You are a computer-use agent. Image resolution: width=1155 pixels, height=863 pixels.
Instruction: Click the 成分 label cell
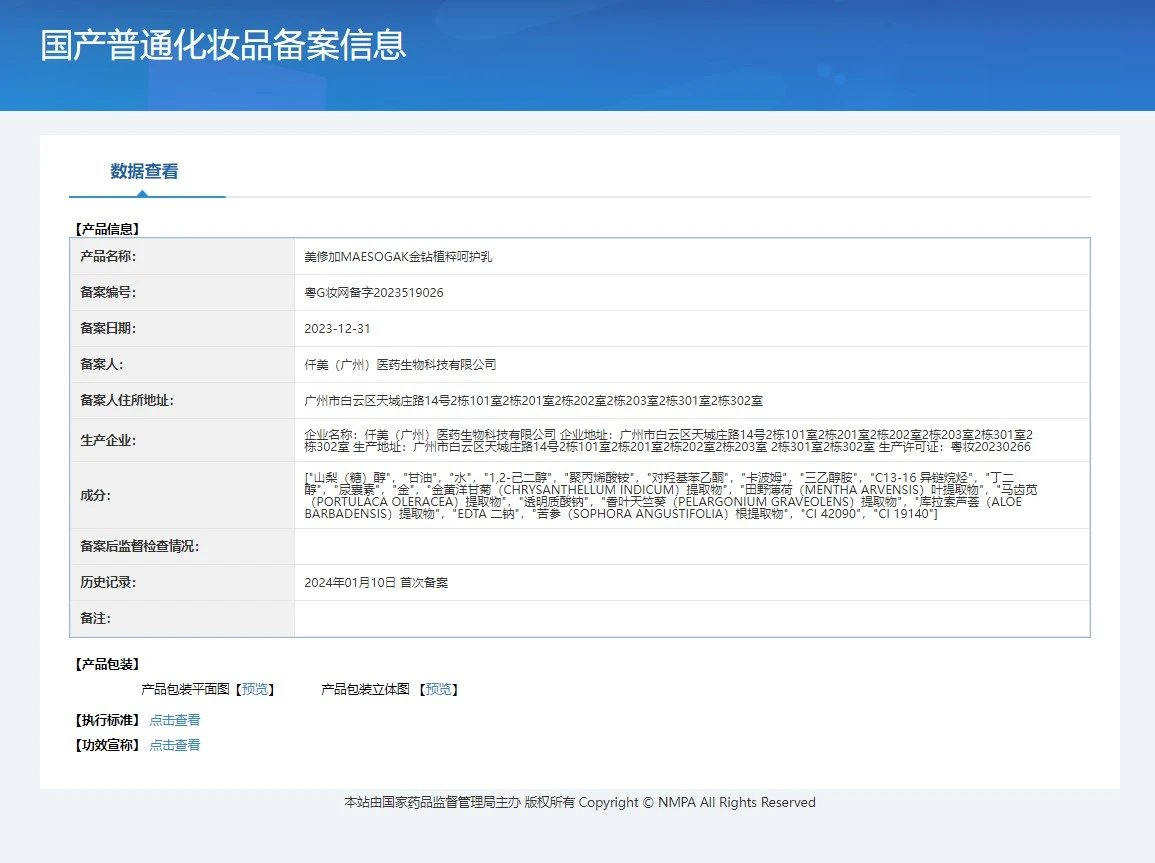(182, 495)
